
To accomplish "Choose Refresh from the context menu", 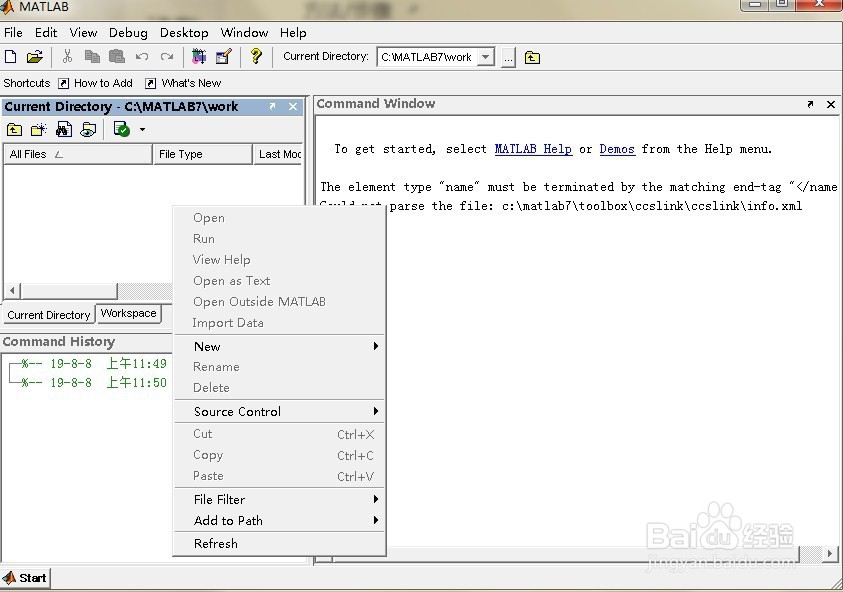I will [x=280, y=544].
